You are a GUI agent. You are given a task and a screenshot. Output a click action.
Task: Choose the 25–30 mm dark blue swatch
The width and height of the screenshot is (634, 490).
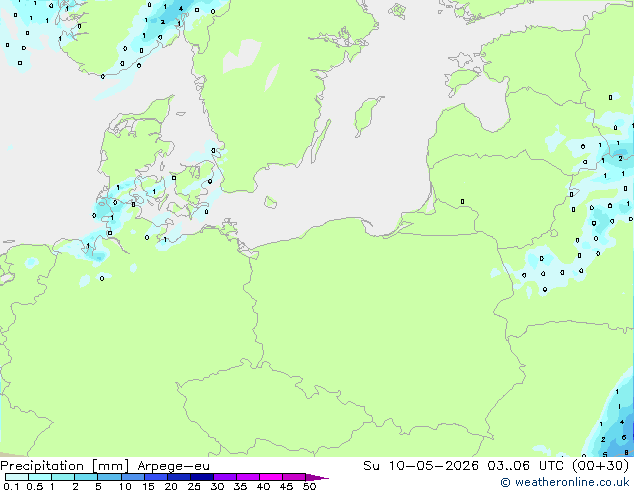202,477
